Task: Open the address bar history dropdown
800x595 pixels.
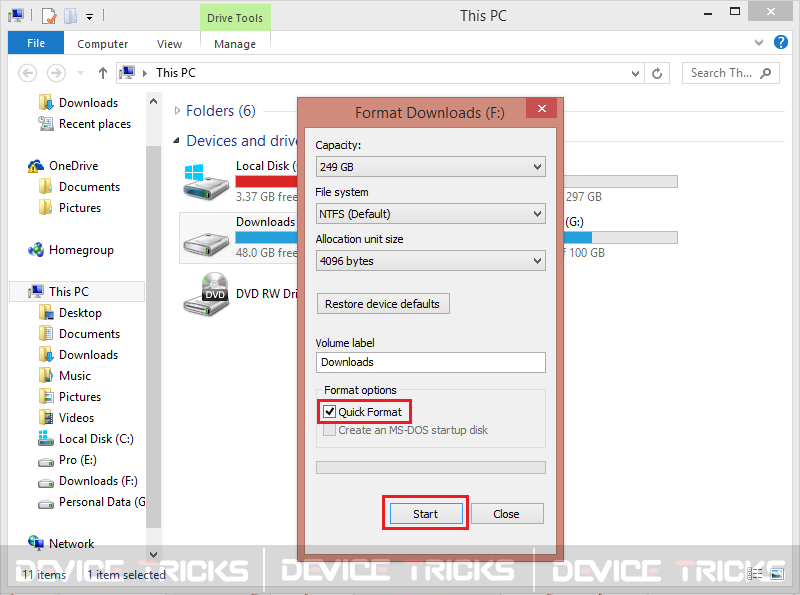Action: click(635, 73)
